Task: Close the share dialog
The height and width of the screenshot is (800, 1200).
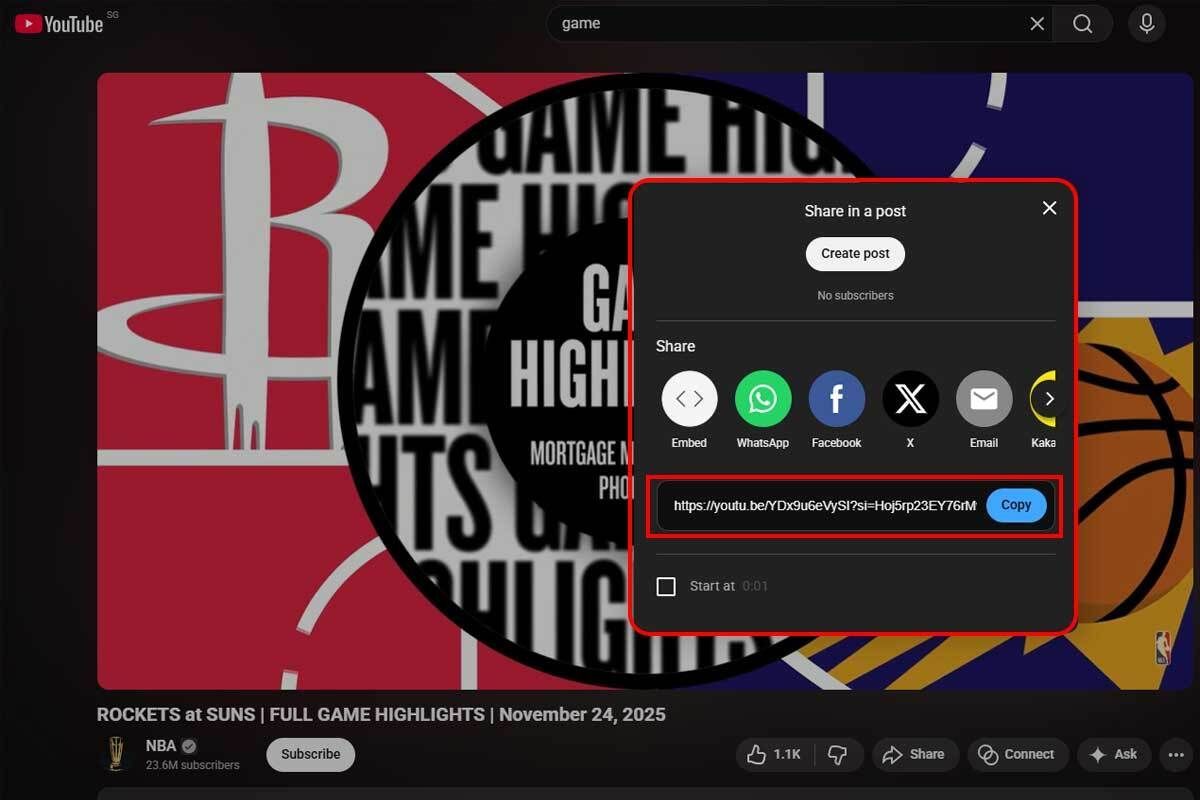Action: tap(1049, 208)
